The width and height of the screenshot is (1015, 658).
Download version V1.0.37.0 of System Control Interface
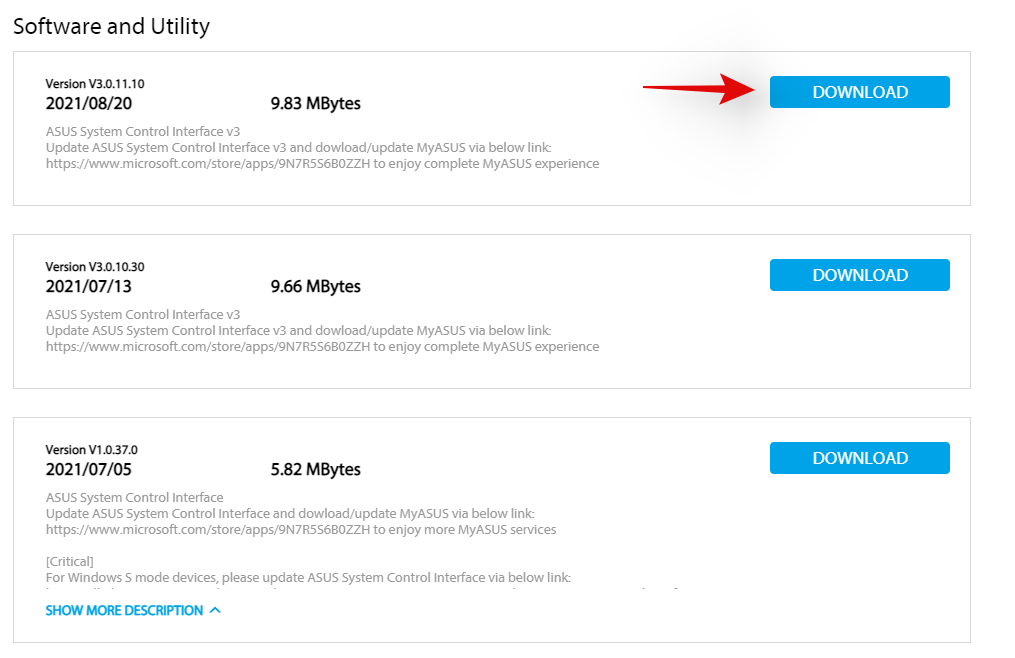tap(859, 458)
